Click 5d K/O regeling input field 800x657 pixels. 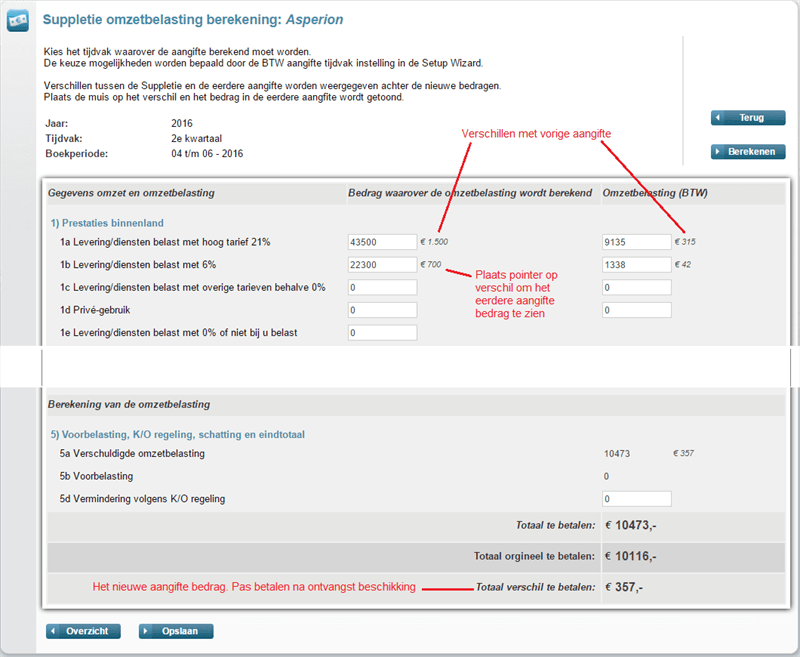[637, 499]
